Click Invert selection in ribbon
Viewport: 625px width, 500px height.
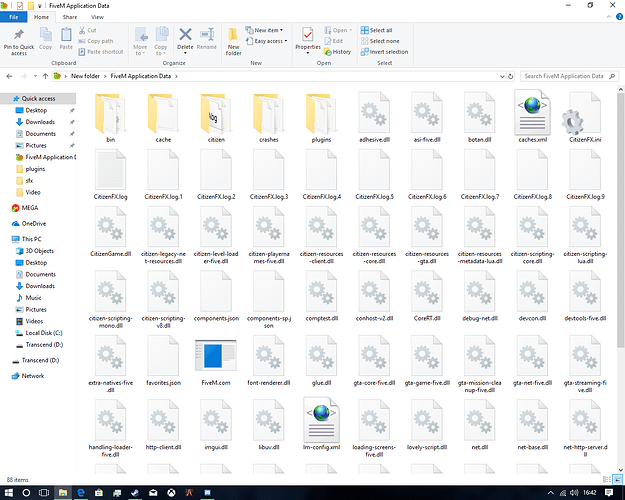click(385, 52)
